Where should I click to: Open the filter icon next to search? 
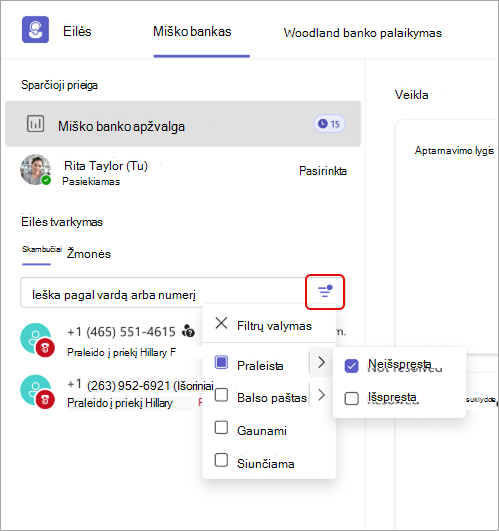(x=325, y=292)
